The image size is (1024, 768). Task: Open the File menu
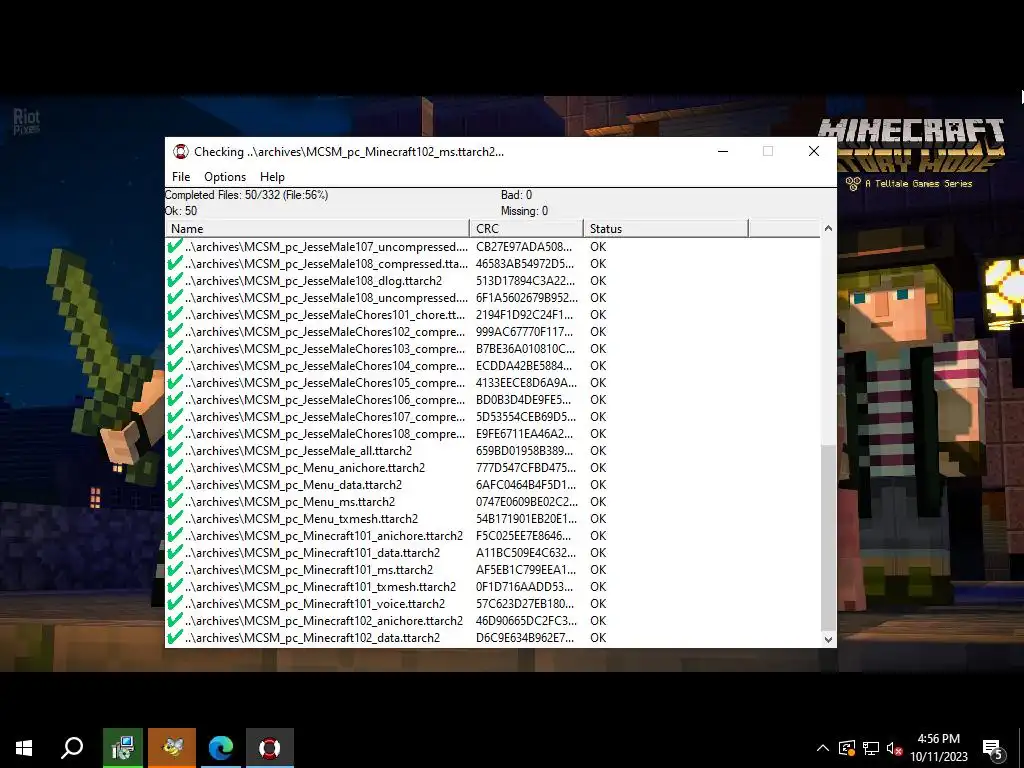tap(181, 177)
